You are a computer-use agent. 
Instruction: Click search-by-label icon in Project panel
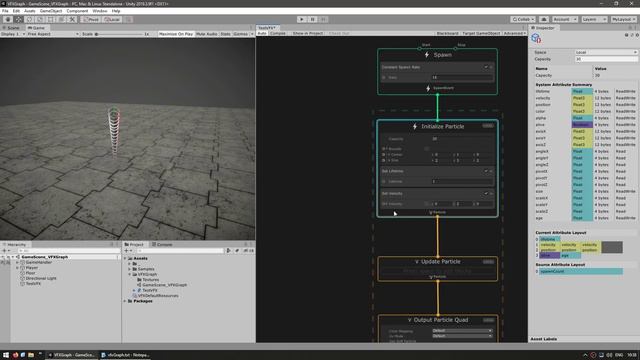(237, 251)
